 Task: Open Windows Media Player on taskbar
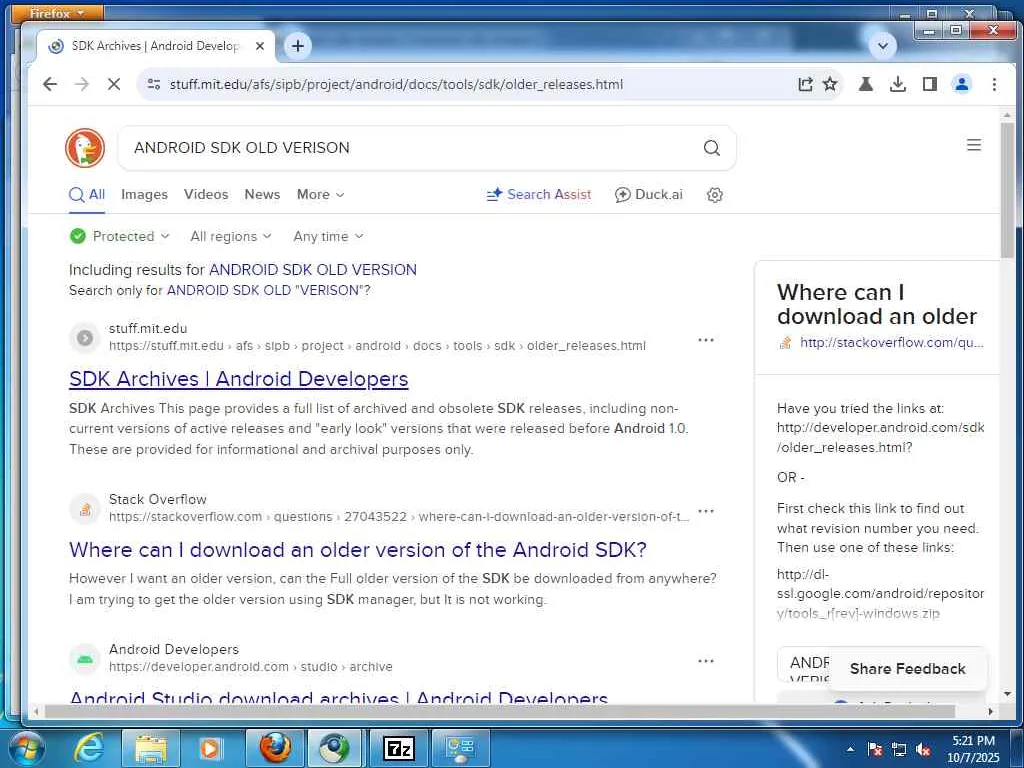click(x=210, y=748)
